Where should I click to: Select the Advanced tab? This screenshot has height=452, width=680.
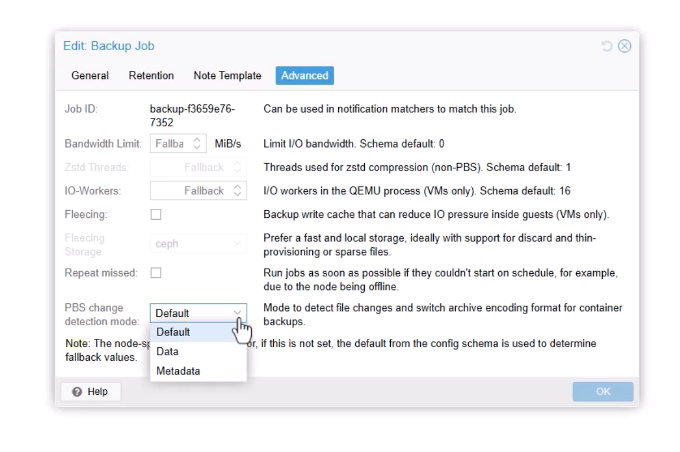click(304, 76)
